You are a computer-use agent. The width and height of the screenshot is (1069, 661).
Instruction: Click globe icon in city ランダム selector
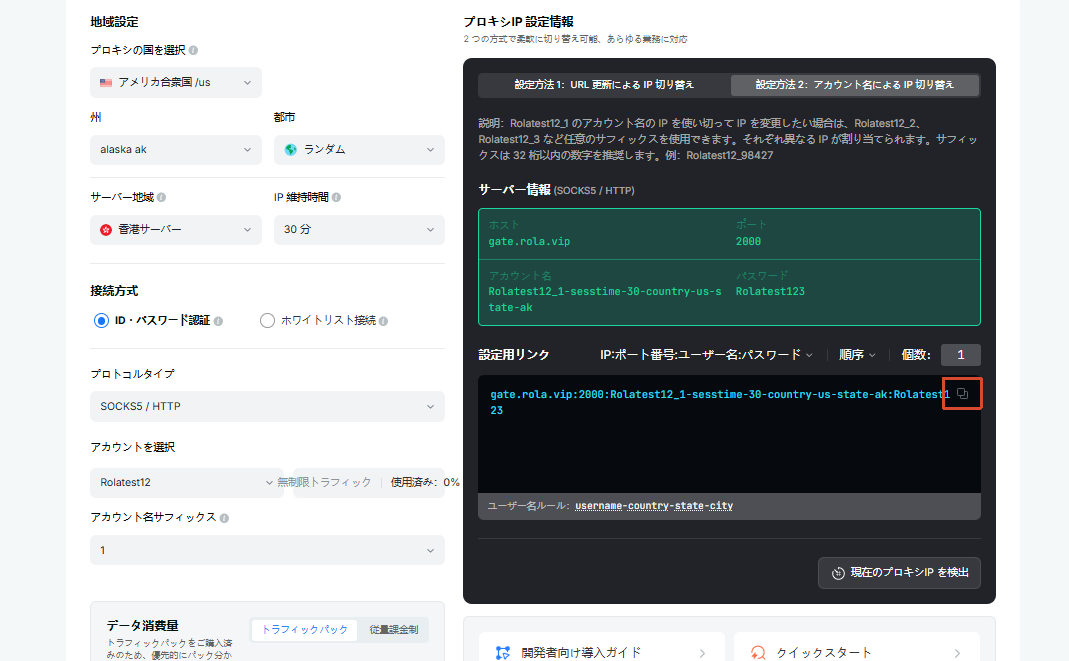tap(290, 149)
